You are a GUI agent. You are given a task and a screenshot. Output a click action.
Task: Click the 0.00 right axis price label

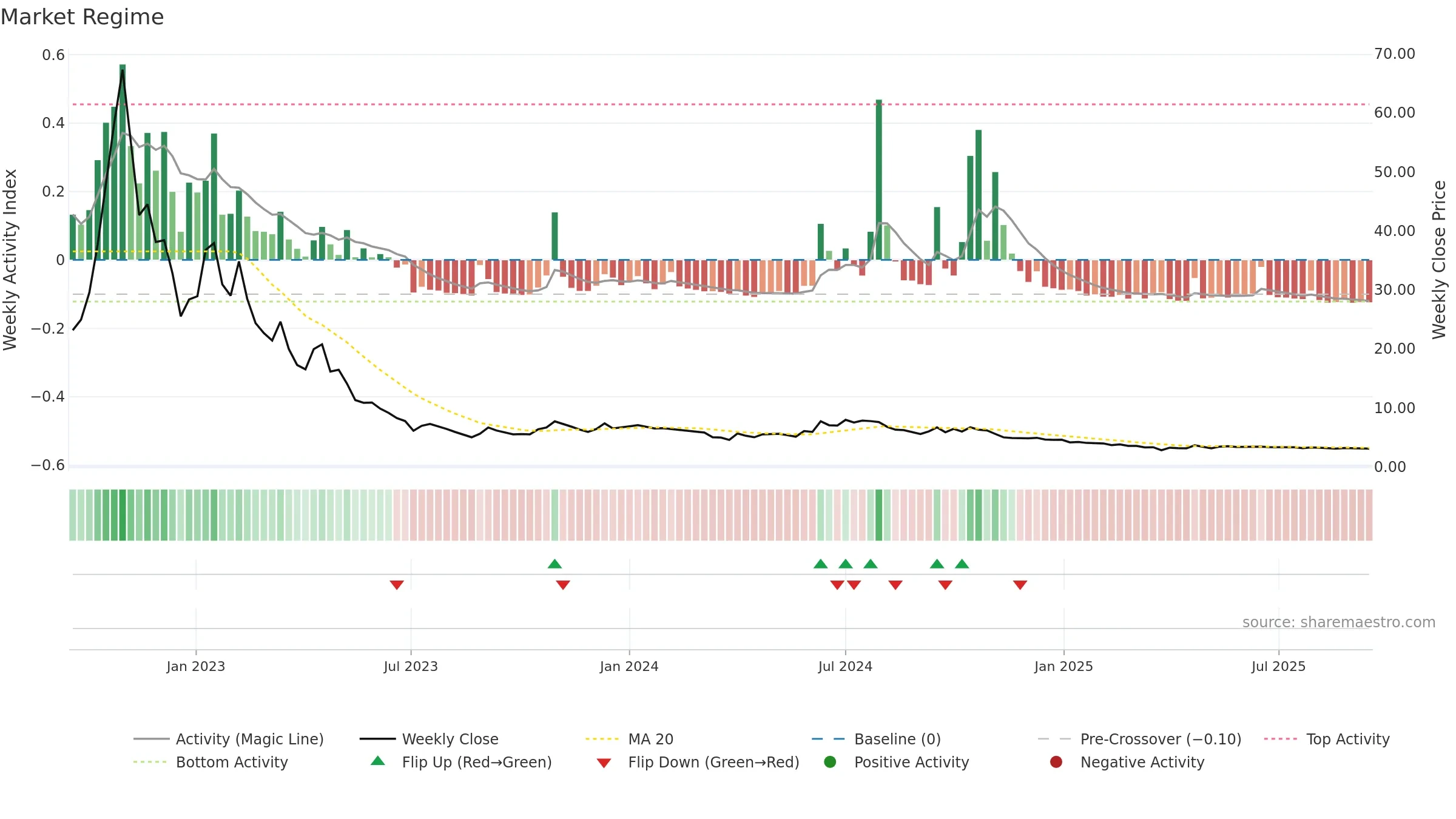click(1390, 467)
